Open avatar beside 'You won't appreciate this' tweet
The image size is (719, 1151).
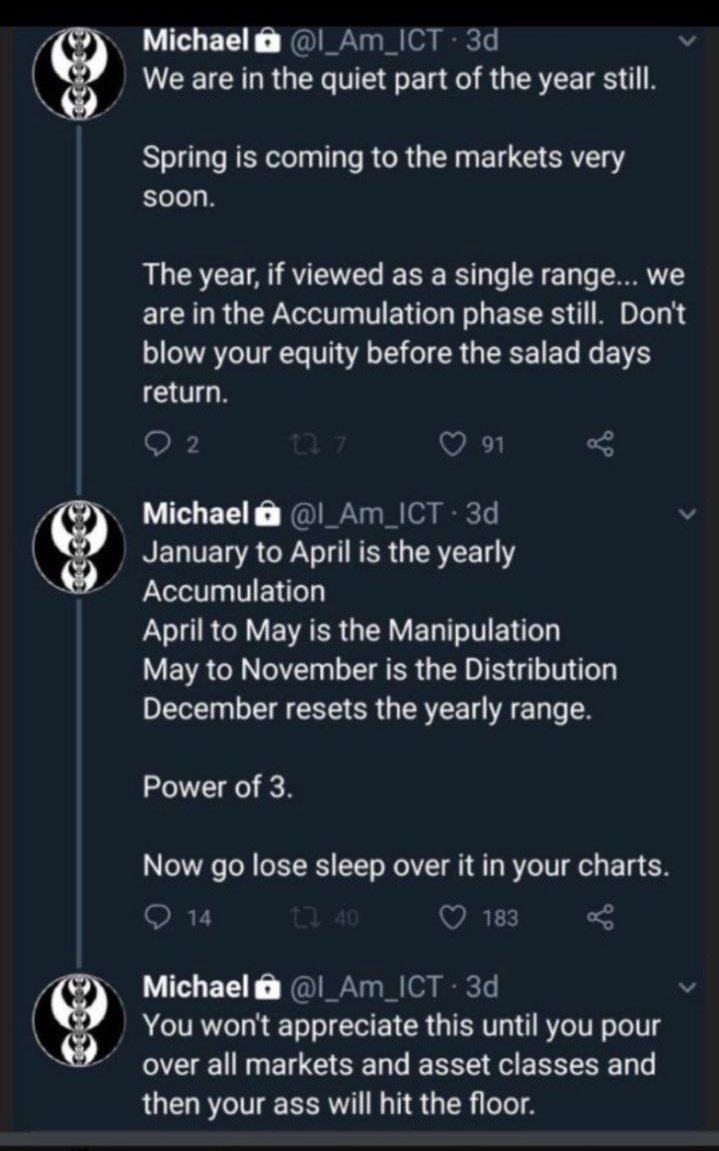(x=77, y=1020)
